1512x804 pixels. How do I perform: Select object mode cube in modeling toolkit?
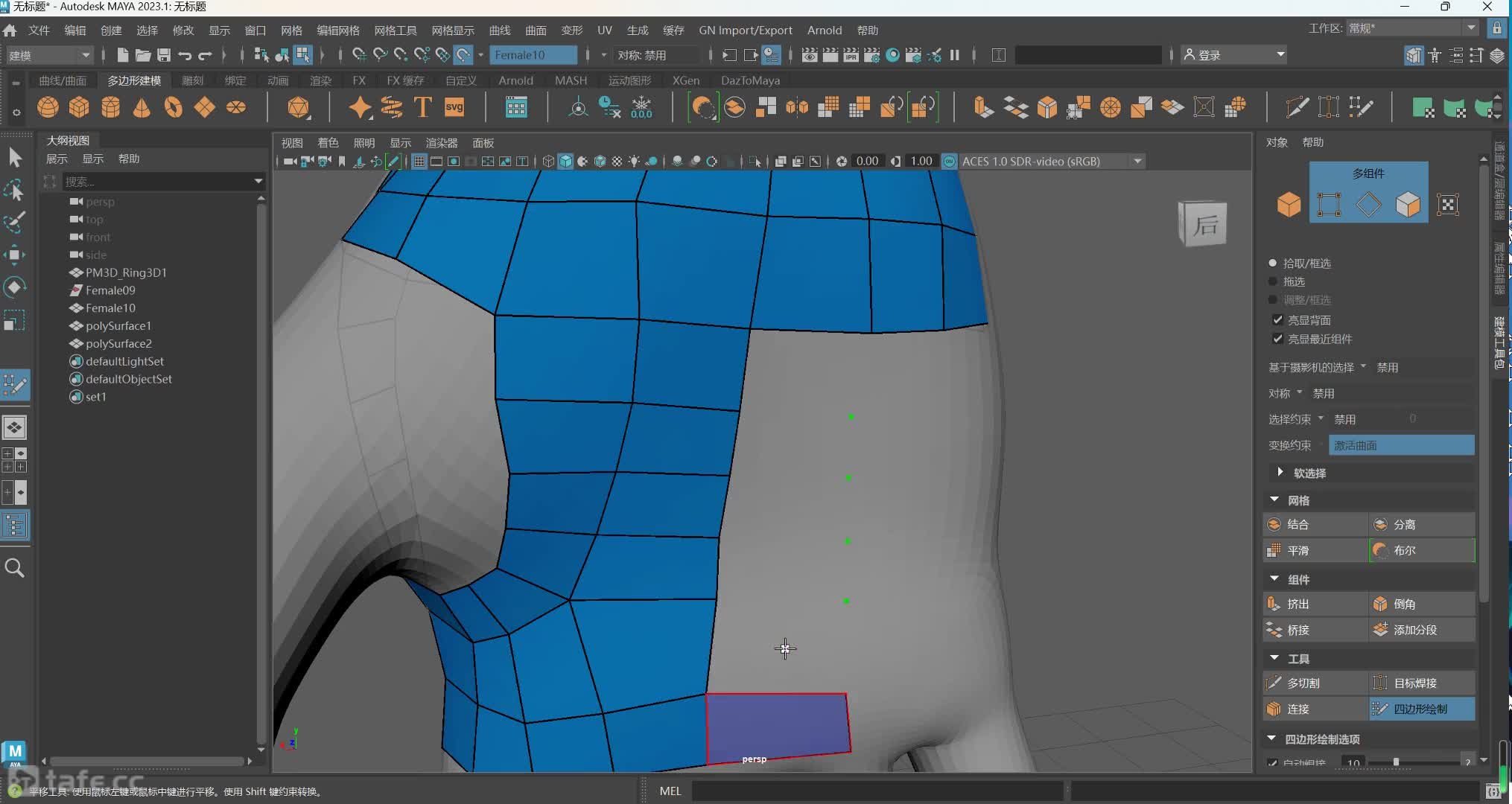(1289, 204)
